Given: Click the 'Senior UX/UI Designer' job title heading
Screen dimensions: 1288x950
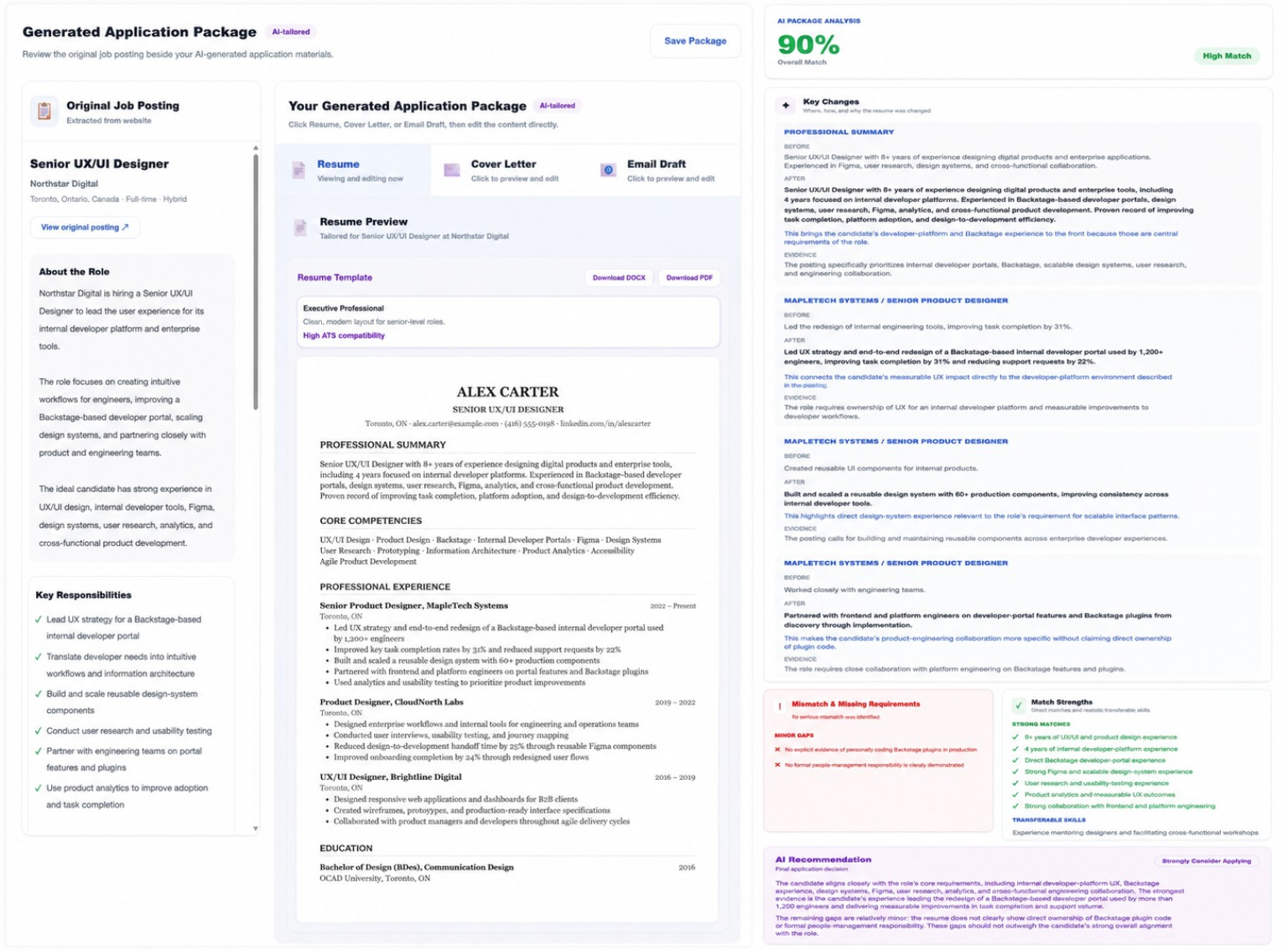Looking at the screenshot, I should click(99, 164).
